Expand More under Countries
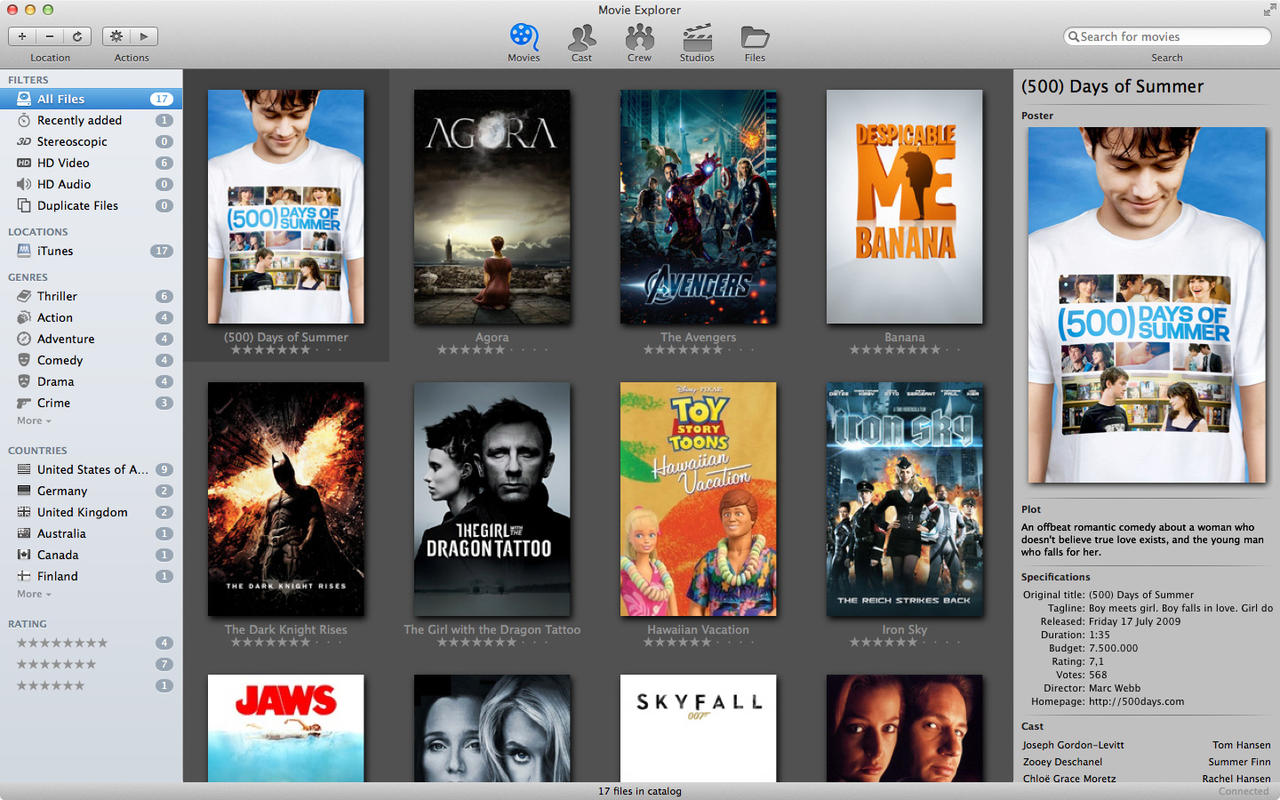The image size is (1280, 800). point(33,594)
